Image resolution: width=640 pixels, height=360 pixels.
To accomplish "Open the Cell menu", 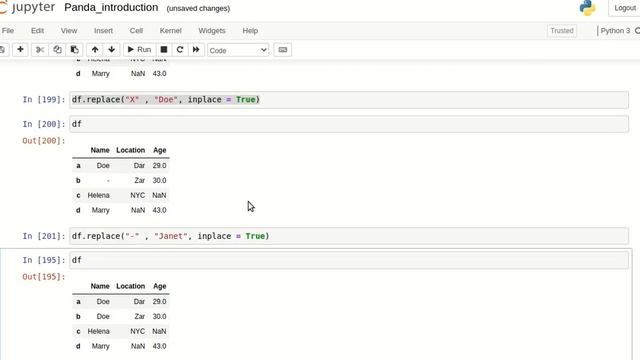I will click(x=136, y=31).
